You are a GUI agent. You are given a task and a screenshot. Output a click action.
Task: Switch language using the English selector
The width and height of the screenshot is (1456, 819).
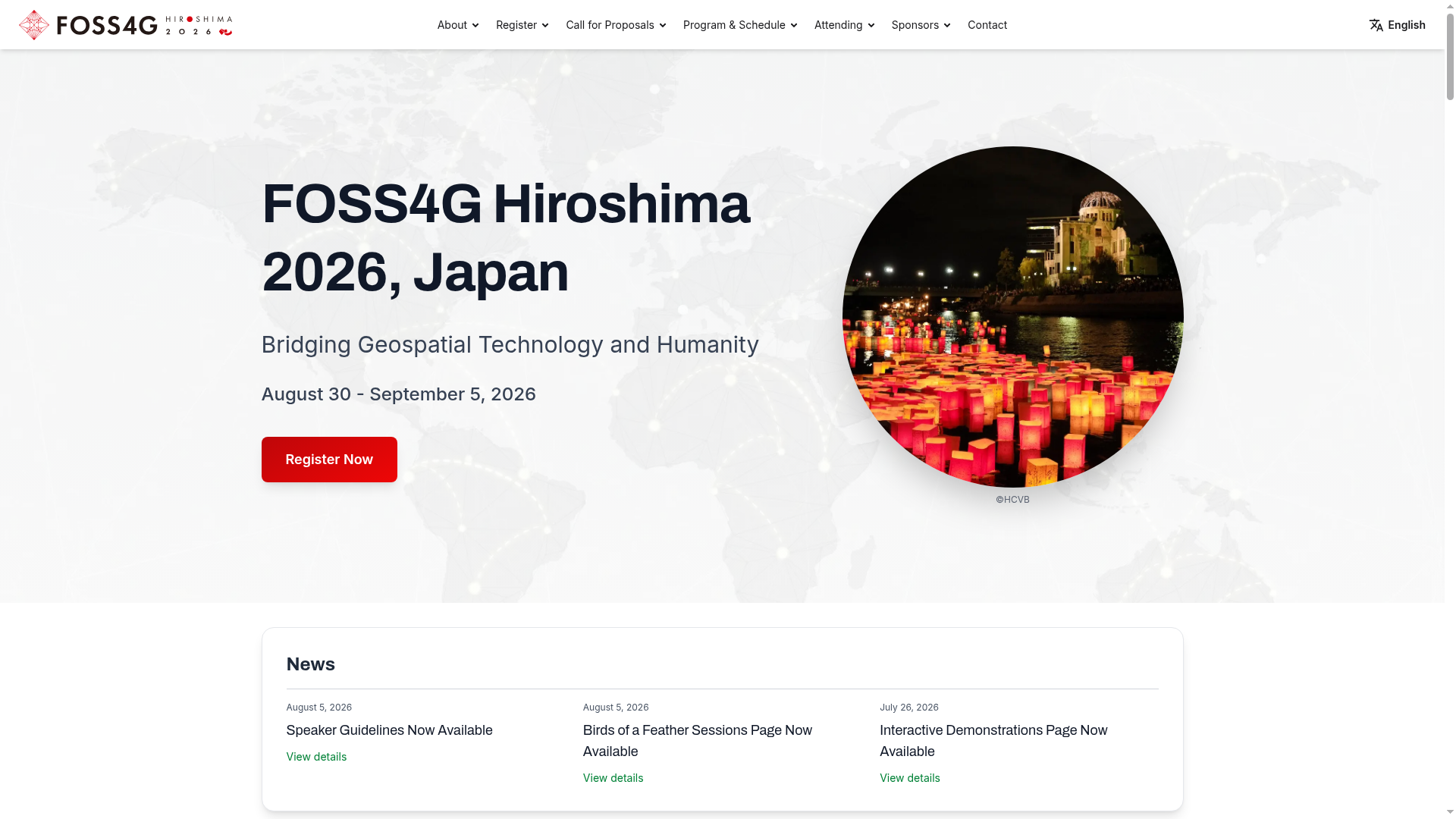tap(1398, 25)
